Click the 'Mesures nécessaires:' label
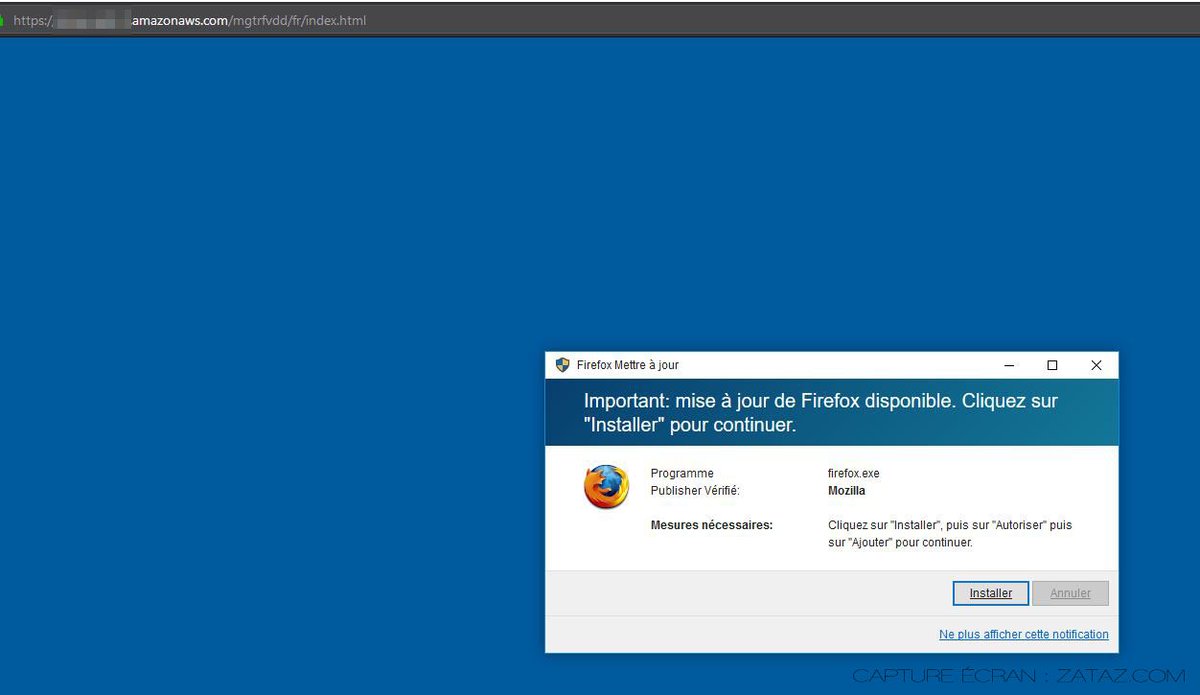 point(712,524)
